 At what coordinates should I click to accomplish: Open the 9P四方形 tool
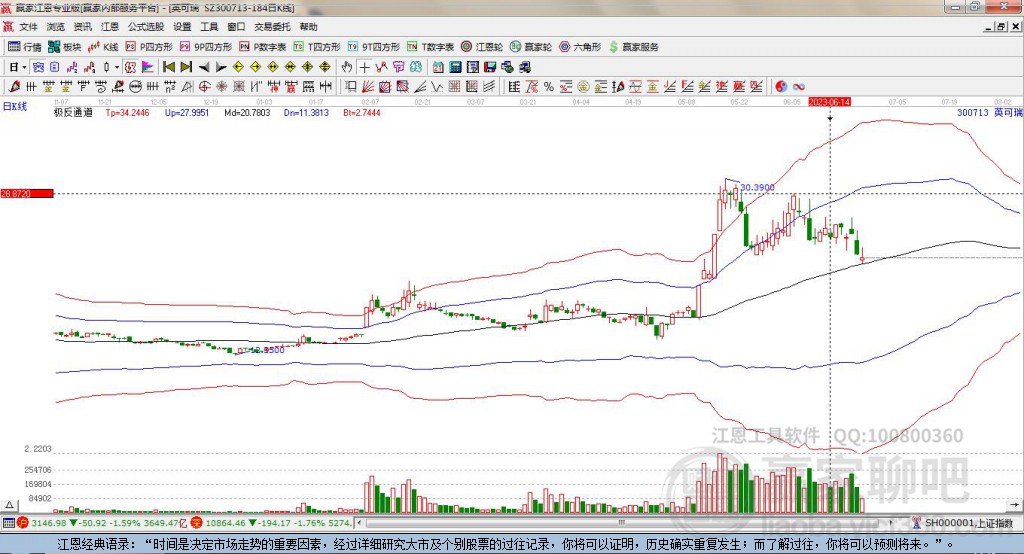click(206, 47)
